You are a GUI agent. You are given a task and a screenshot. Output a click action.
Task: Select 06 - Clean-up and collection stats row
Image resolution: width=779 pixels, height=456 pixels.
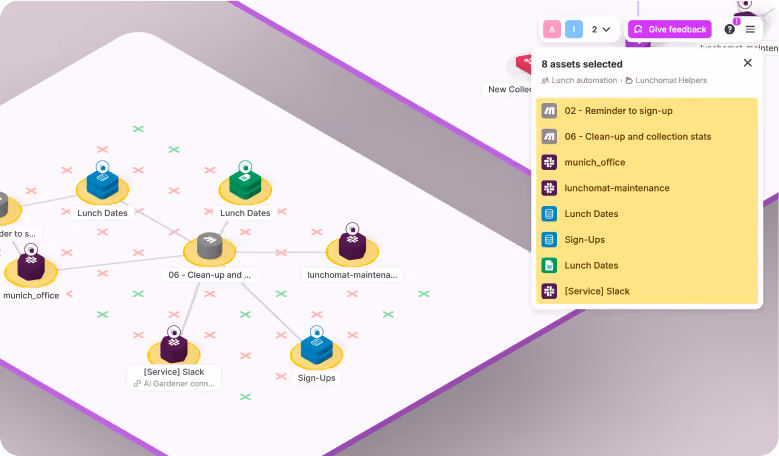(647, 137)
